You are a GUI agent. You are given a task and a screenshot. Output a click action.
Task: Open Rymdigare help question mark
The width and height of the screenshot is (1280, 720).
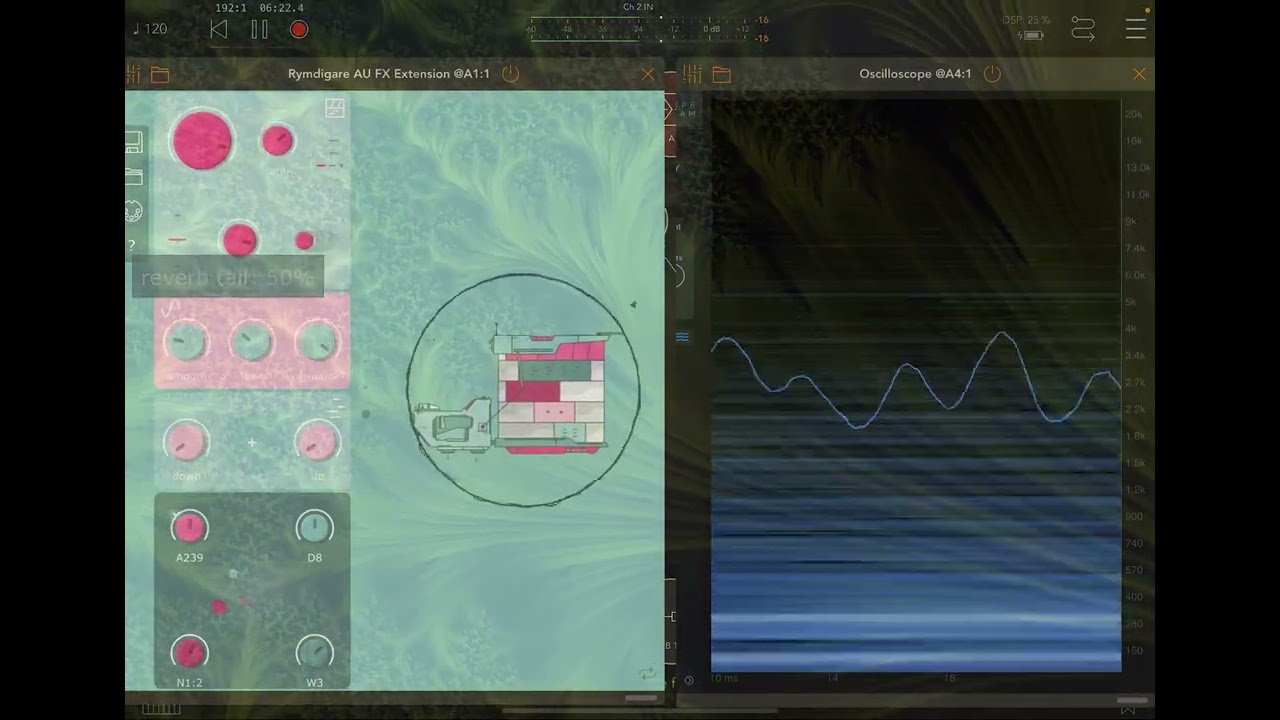click(131, 245)
